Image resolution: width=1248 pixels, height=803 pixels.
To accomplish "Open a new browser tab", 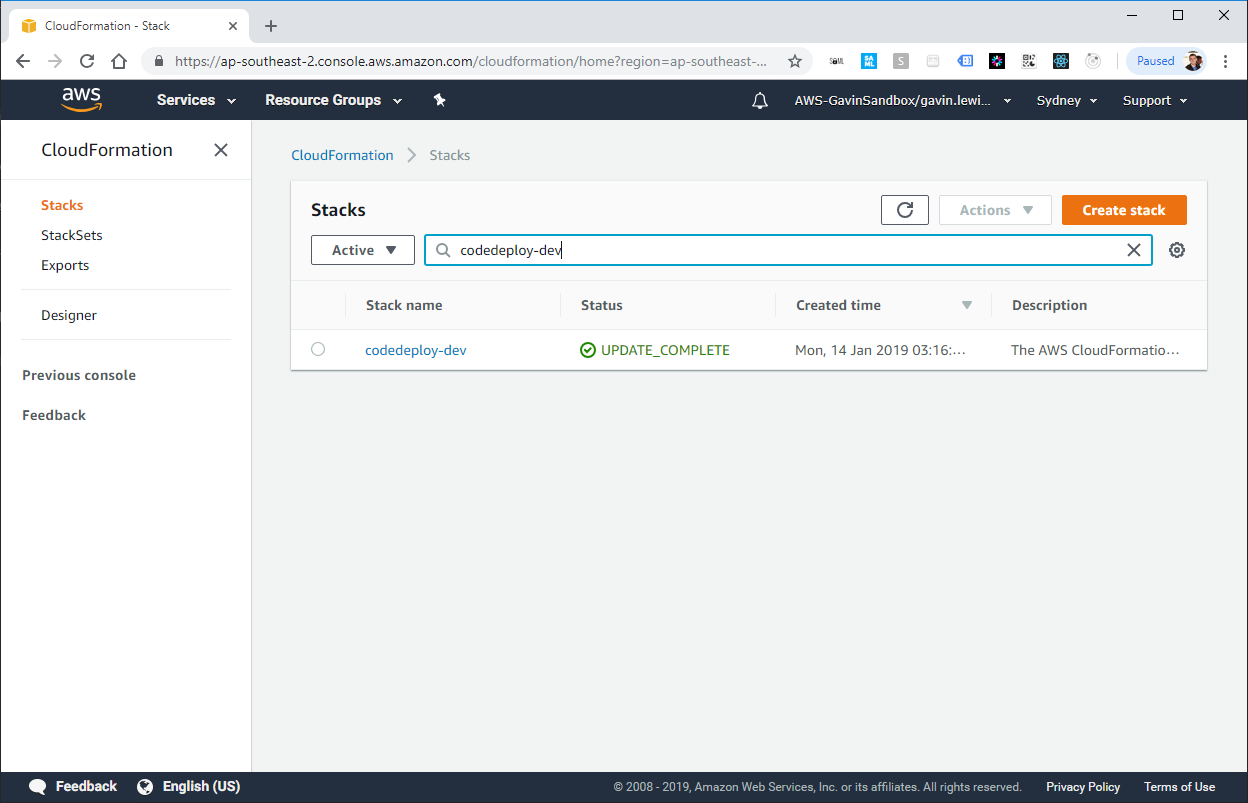I will [x=270, y=26].
